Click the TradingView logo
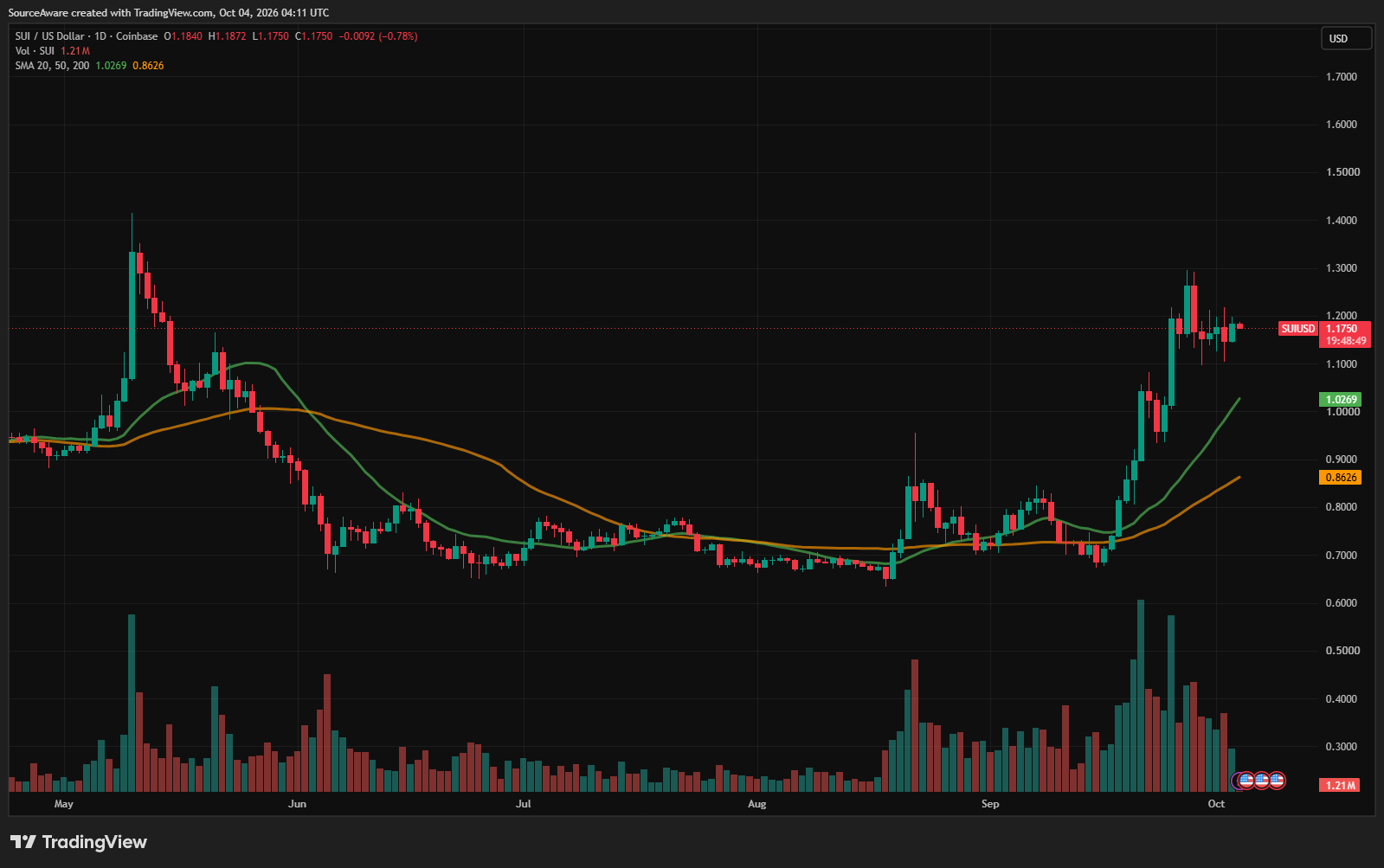 point(79,842)
